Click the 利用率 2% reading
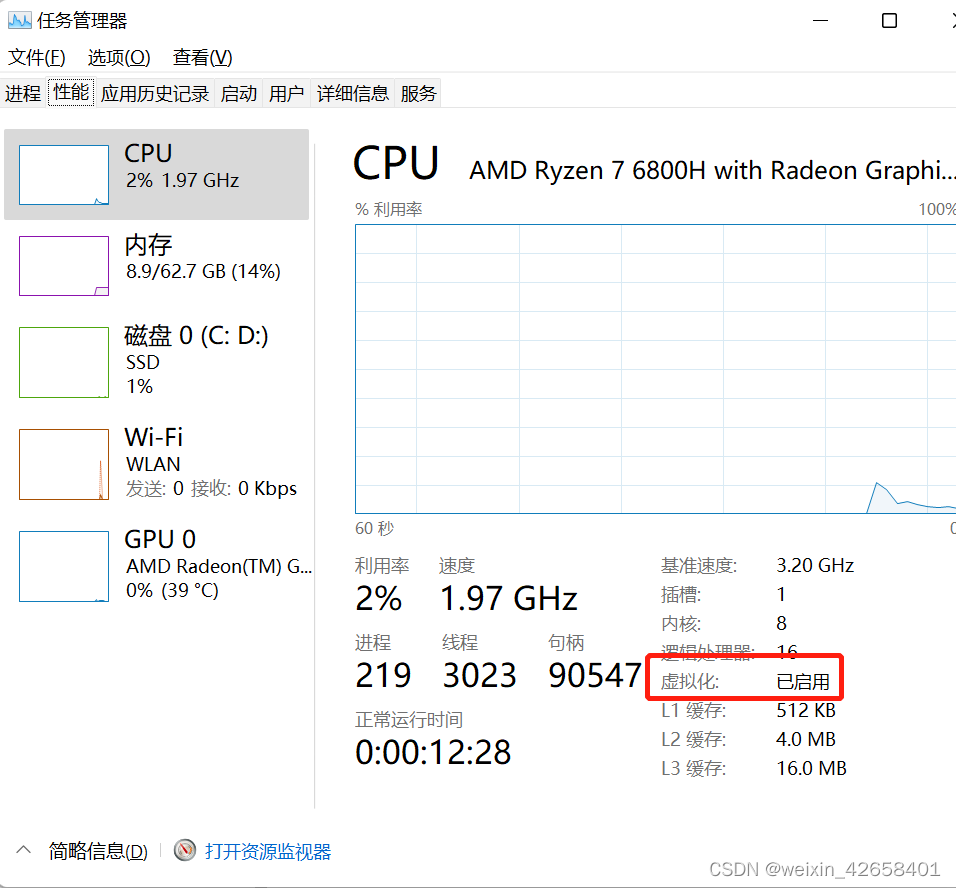This screenshot has height=888, width=956. point(379,598)
